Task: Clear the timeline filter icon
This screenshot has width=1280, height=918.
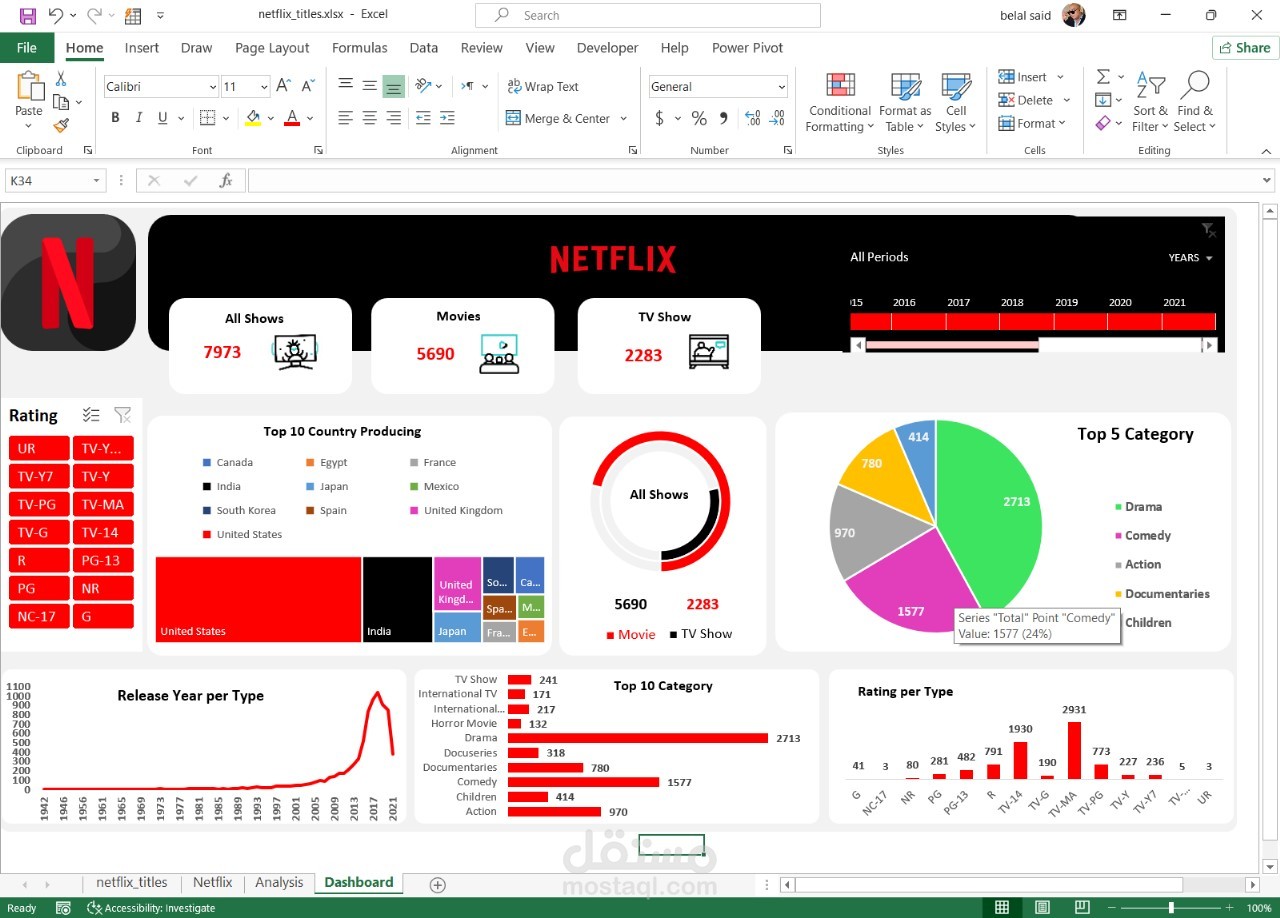Action: pos(1209,230)
